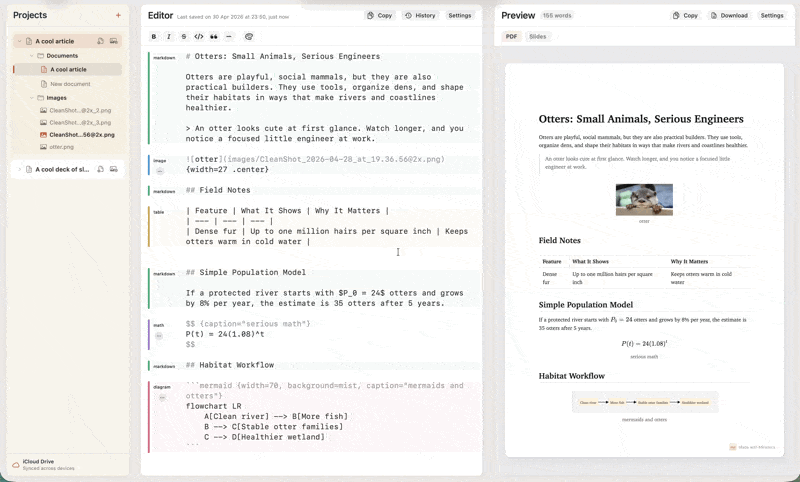Add a new project with the plus icon
The height and width of the screenshot is (482, 800).
(118, 15)
